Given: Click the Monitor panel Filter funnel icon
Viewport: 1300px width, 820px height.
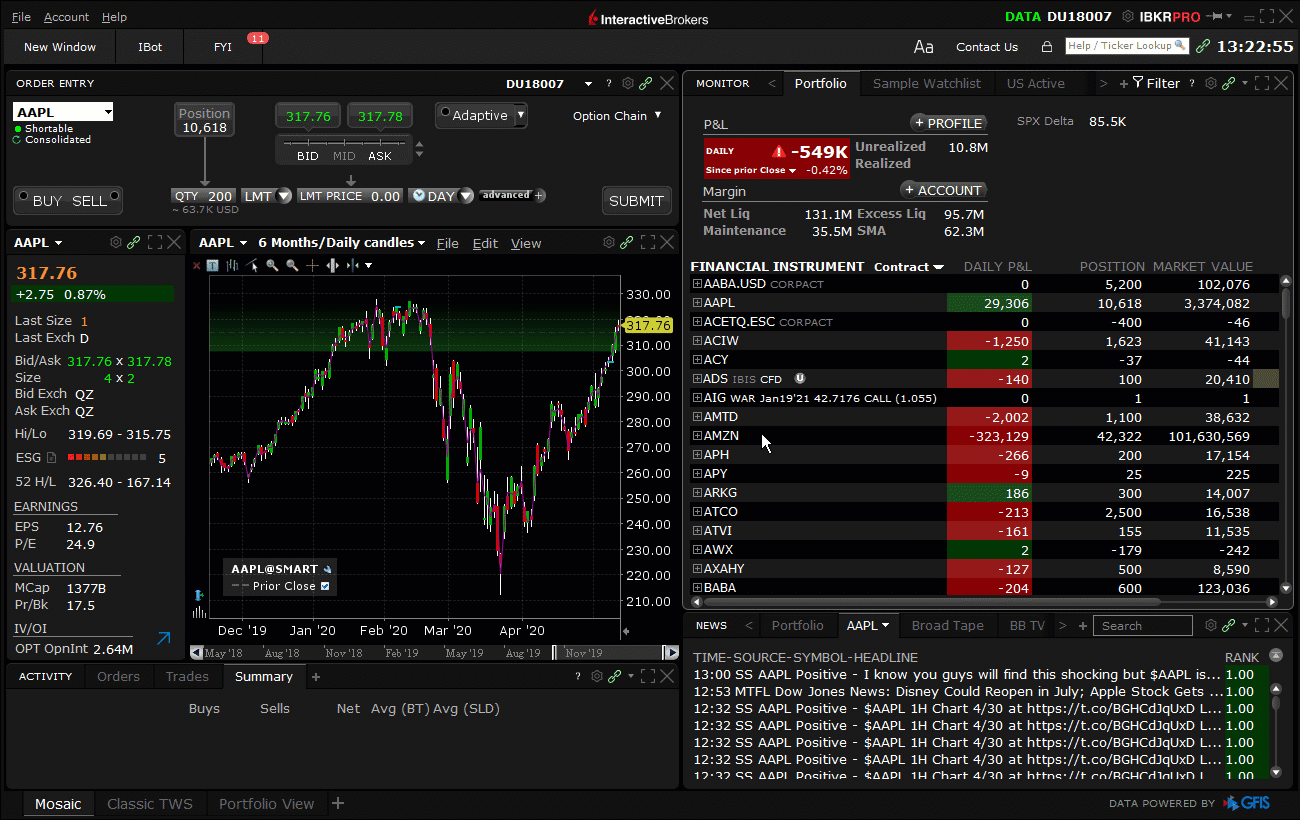Looking at the screenshot, I should click(1138, 84).
